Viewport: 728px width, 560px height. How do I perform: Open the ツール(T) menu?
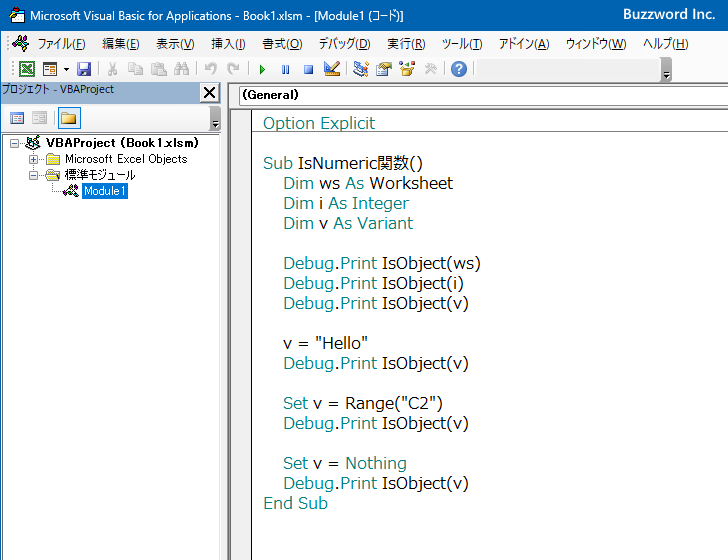pos(462,44)
